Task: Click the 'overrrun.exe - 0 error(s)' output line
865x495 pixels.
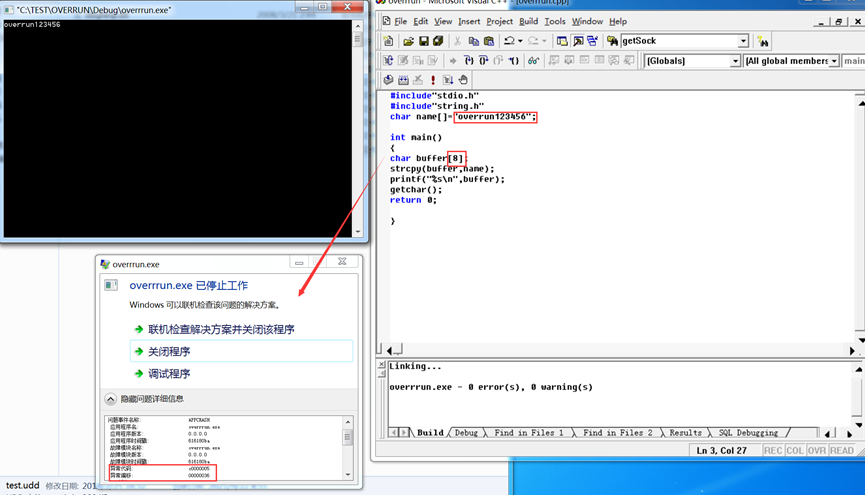Action: pyautogui.click(x=491, y=387)
